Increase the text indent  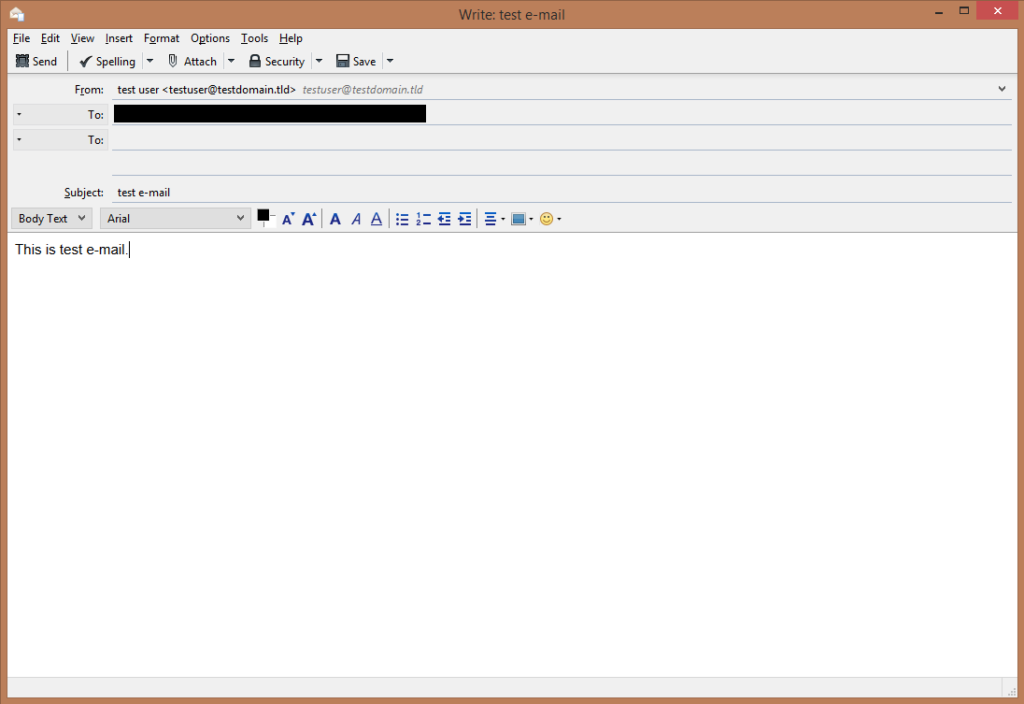464,218
